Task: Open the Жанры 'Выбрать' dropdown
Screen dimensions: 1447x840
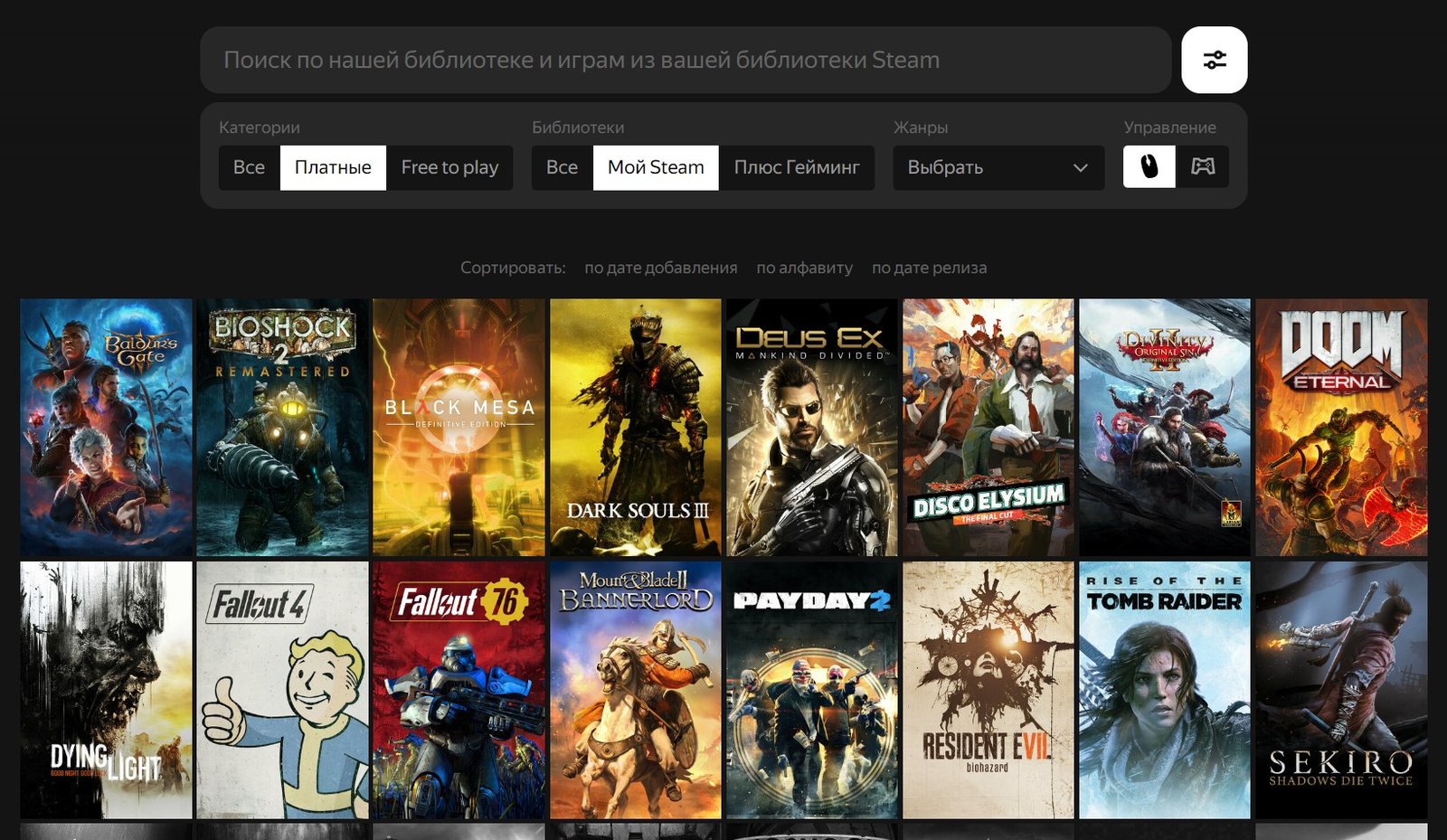Action: pos(998,167)
